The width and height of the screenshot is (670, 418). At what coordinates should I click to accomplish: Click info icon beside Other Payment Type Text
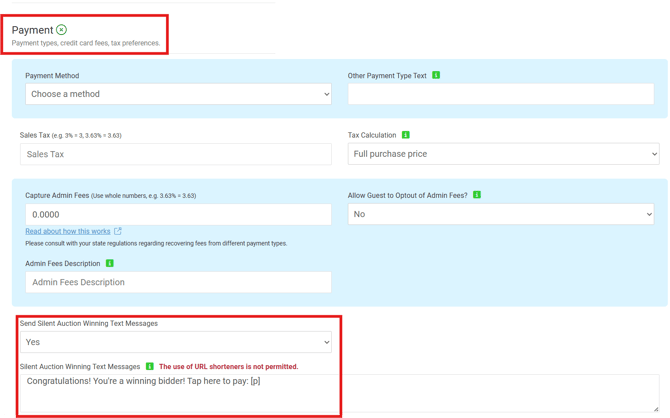click(x=436, y=75)
